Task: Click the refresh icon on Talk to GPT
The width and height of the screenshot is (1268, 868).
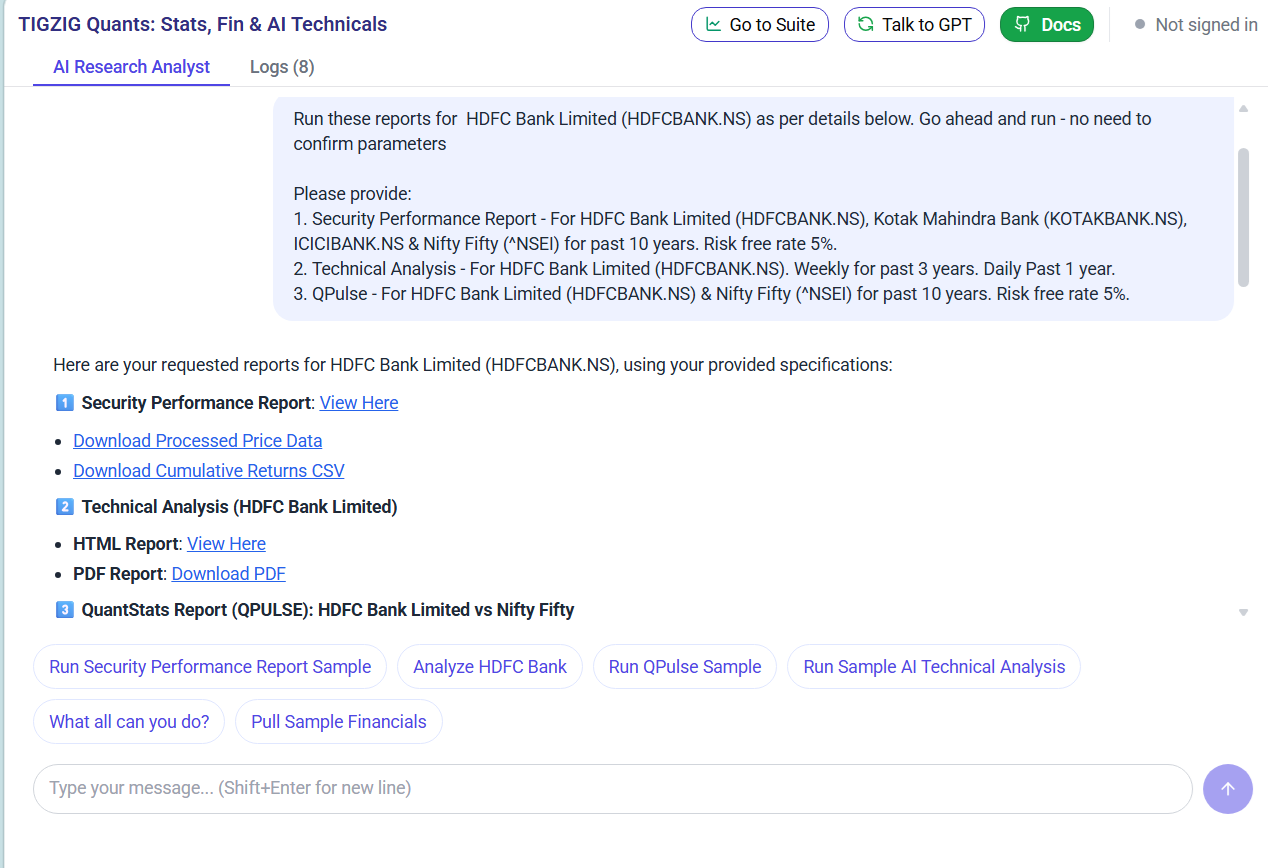Action: pos(866,25)
